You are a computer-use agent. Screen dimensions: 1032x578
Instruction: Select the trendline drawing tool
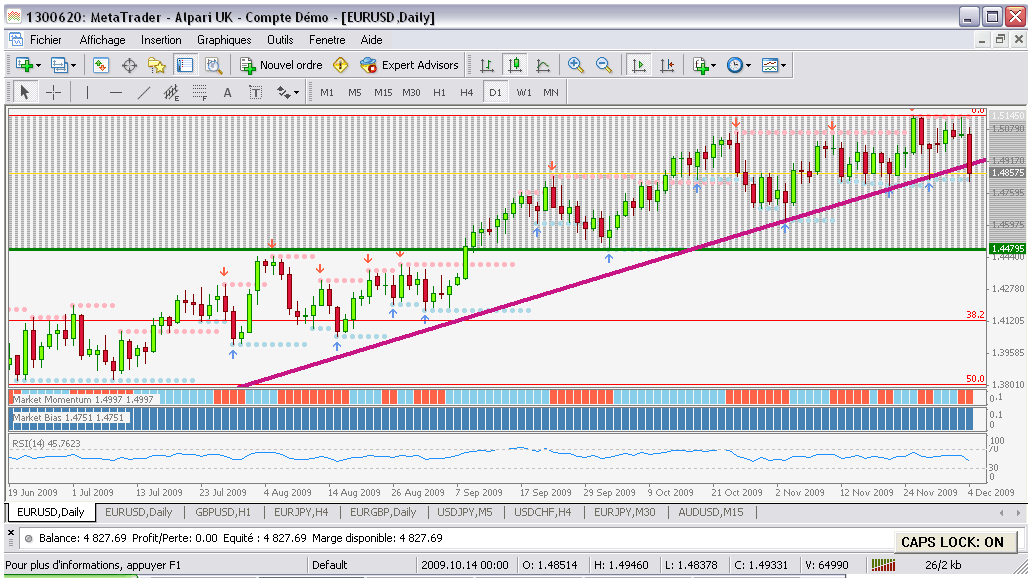point(143,93)
